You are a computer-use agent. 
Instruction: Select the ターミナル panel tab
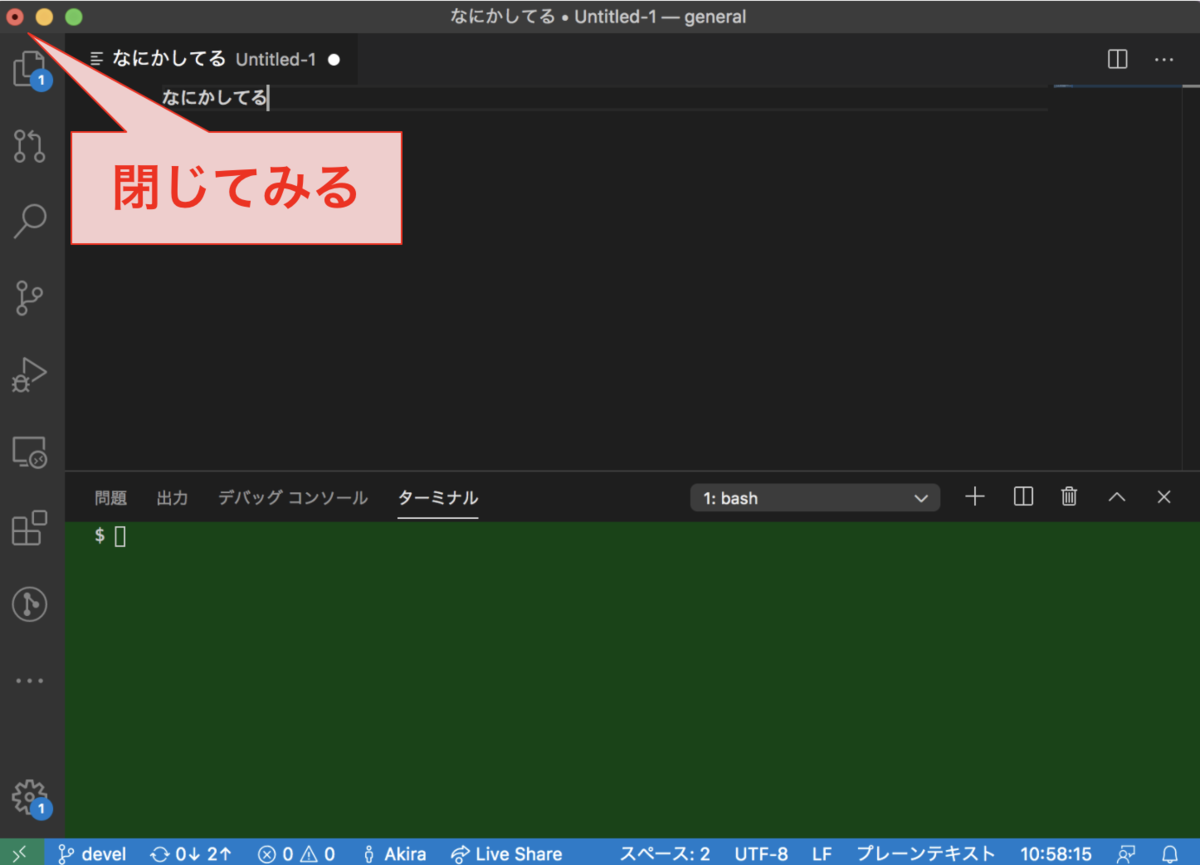click(x=438, y=498)
